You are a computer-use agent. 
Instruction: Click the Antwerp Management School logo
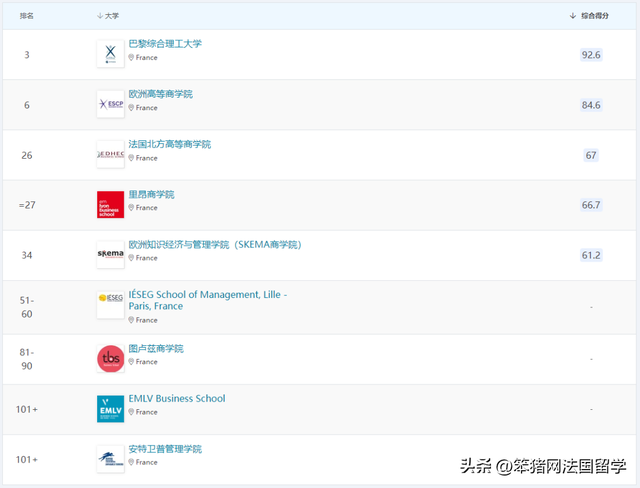(x=110, y=459)
